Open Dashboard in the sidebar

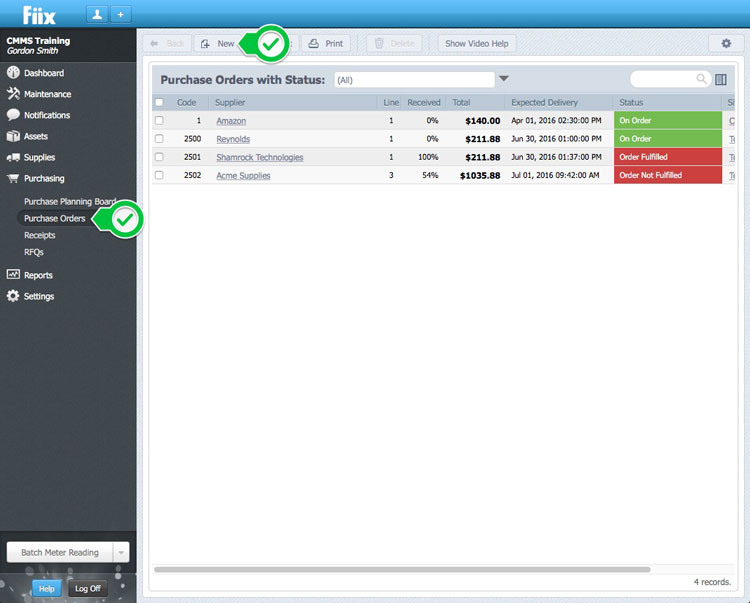point(44,73)
